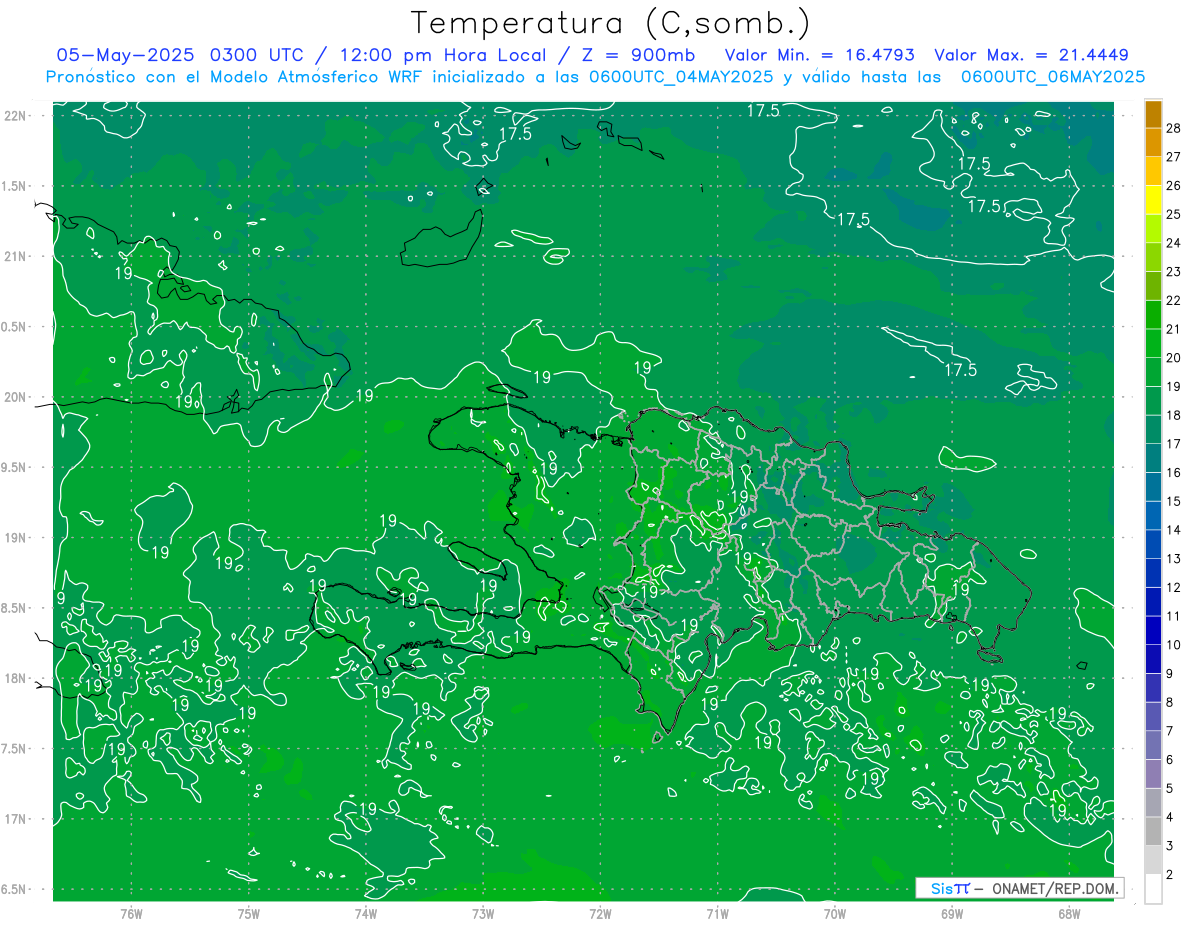Click the title "Temperatura (C,somb.)"
The image size is (1200, 927).
coord(611,23)
